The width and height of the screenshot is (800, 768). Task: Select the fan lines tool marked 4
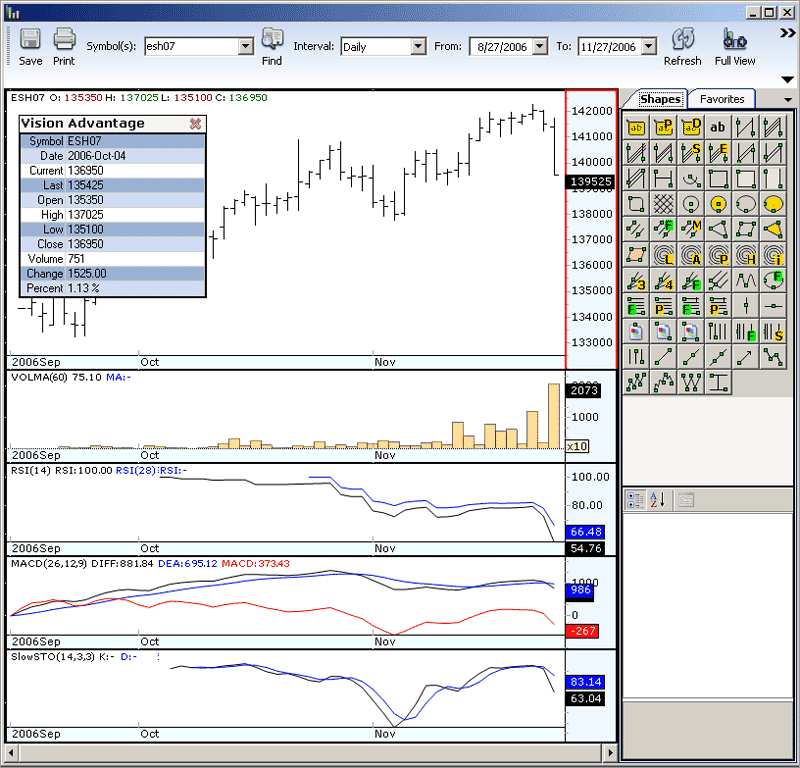pos(663,281)
